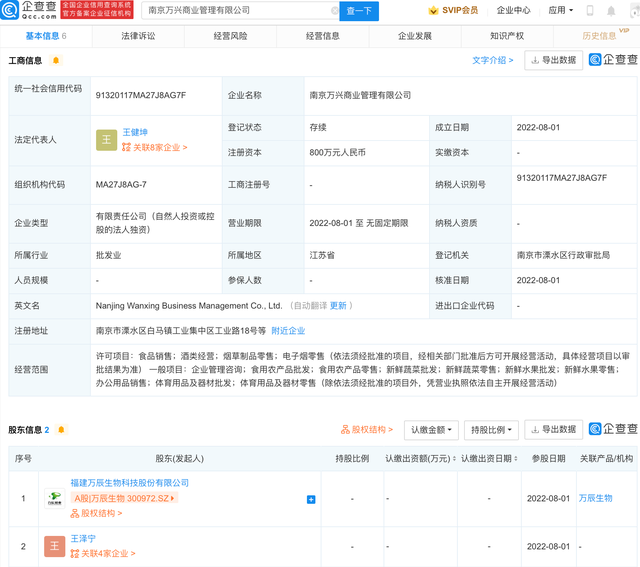Image resolution: width=640 pixels, height=567 pixels.
Task: Click 导出数据 in the 工商信息 section
Action: click(x=552, y=60)
